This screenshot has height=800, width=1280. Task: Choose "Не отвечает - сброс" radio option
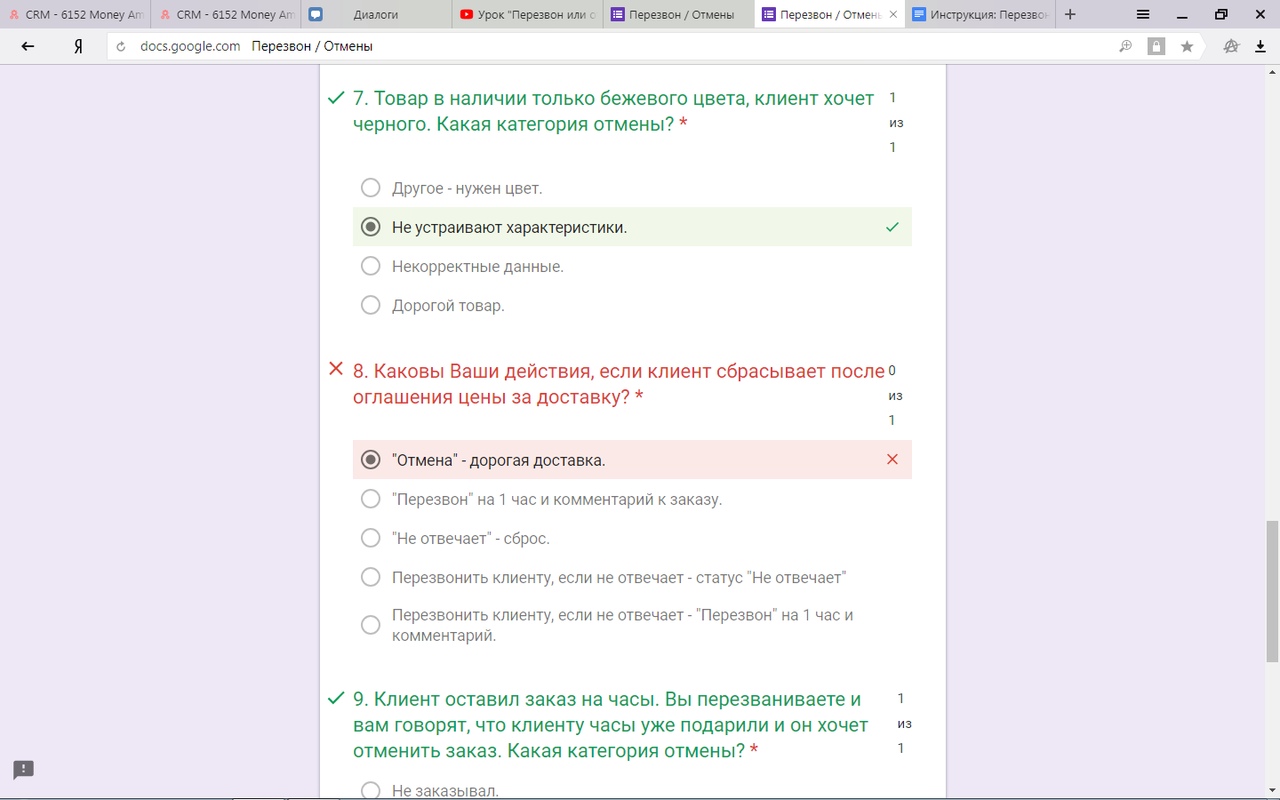pyautogui.click(x=371, y=538)
